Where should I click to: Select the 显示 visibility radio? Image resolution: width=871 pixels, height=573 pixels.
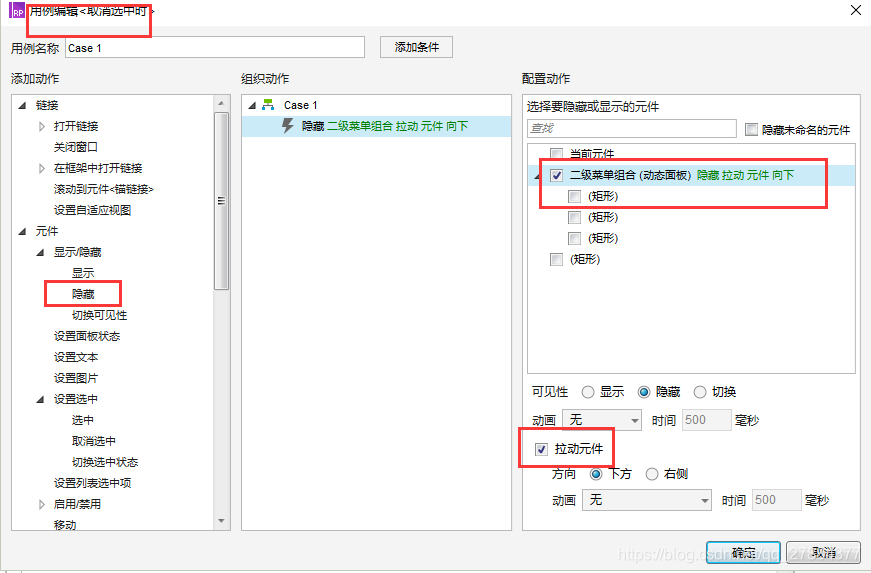coord(588,392)
